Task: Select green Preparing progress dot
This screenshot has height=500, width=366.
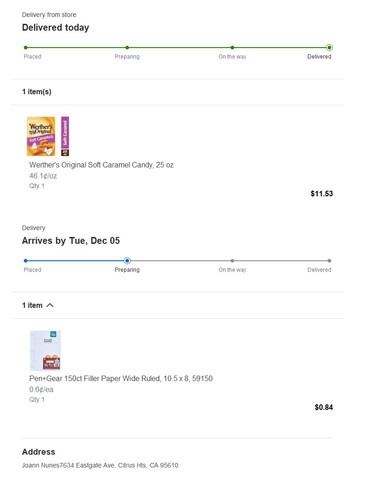Action: click(x=127, y=48)
